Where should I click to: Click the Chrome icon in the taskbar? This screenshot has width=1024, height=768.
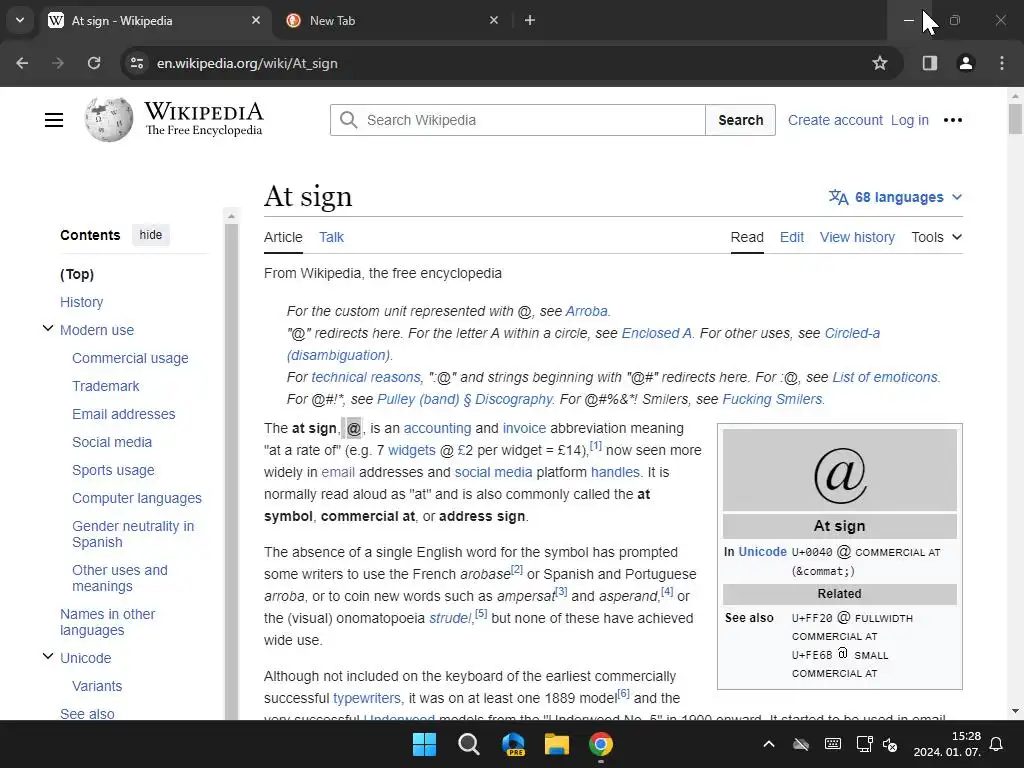601,744
